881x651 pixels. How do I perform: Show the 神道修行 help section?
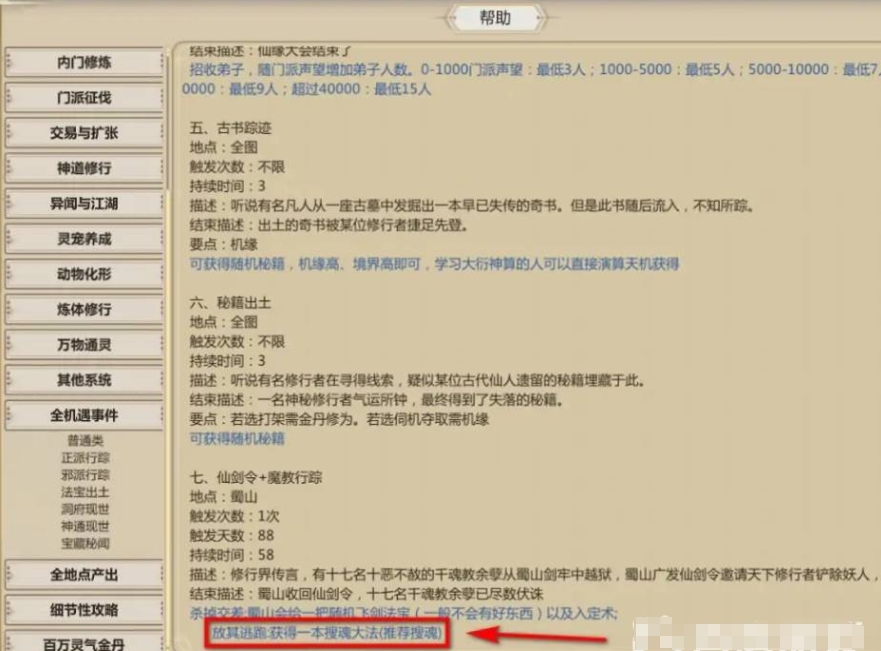click(84, 168)
